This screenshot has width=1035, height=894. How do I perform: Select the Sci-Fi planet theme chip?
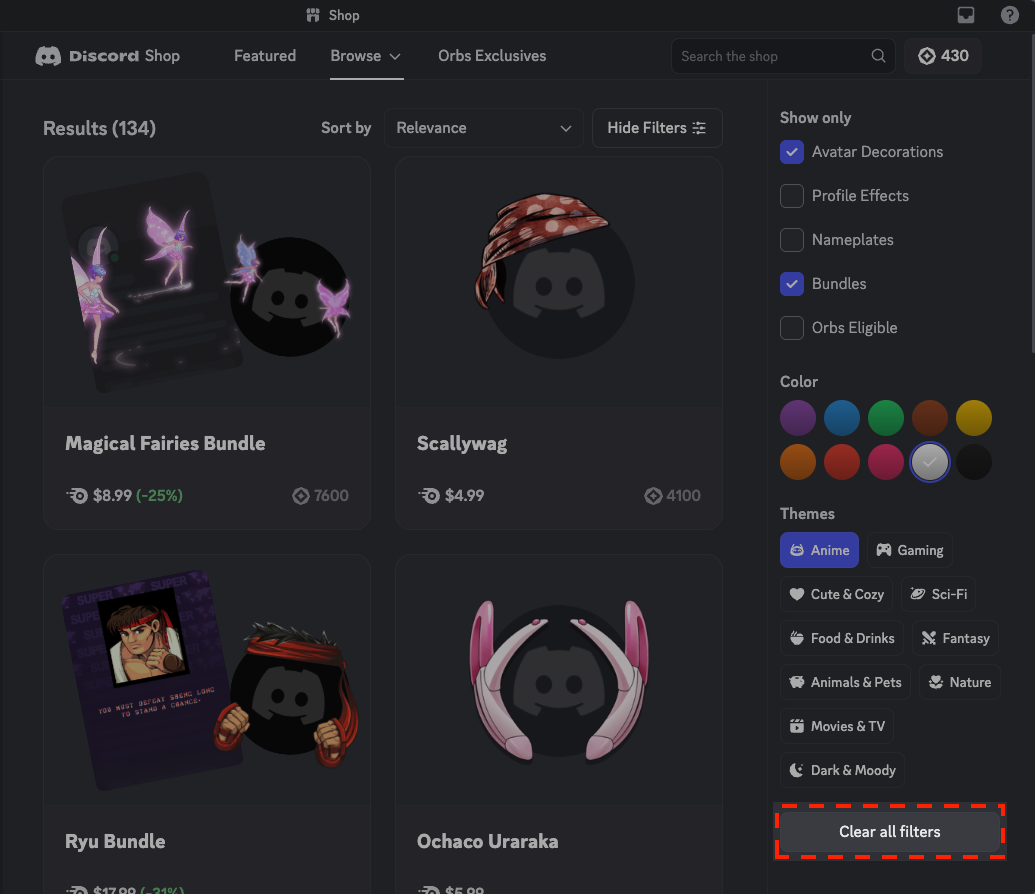tap(938, 594)
